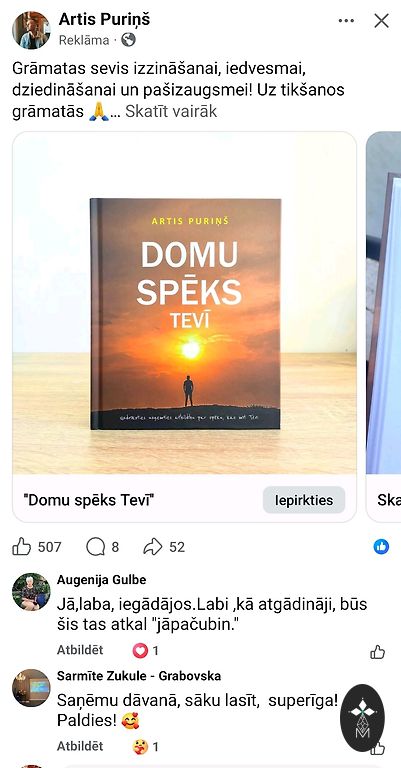The width and height of the screenshot is (401, 768).
Task: Open the three-dot post options menu
Action: [x=346, y=21]
